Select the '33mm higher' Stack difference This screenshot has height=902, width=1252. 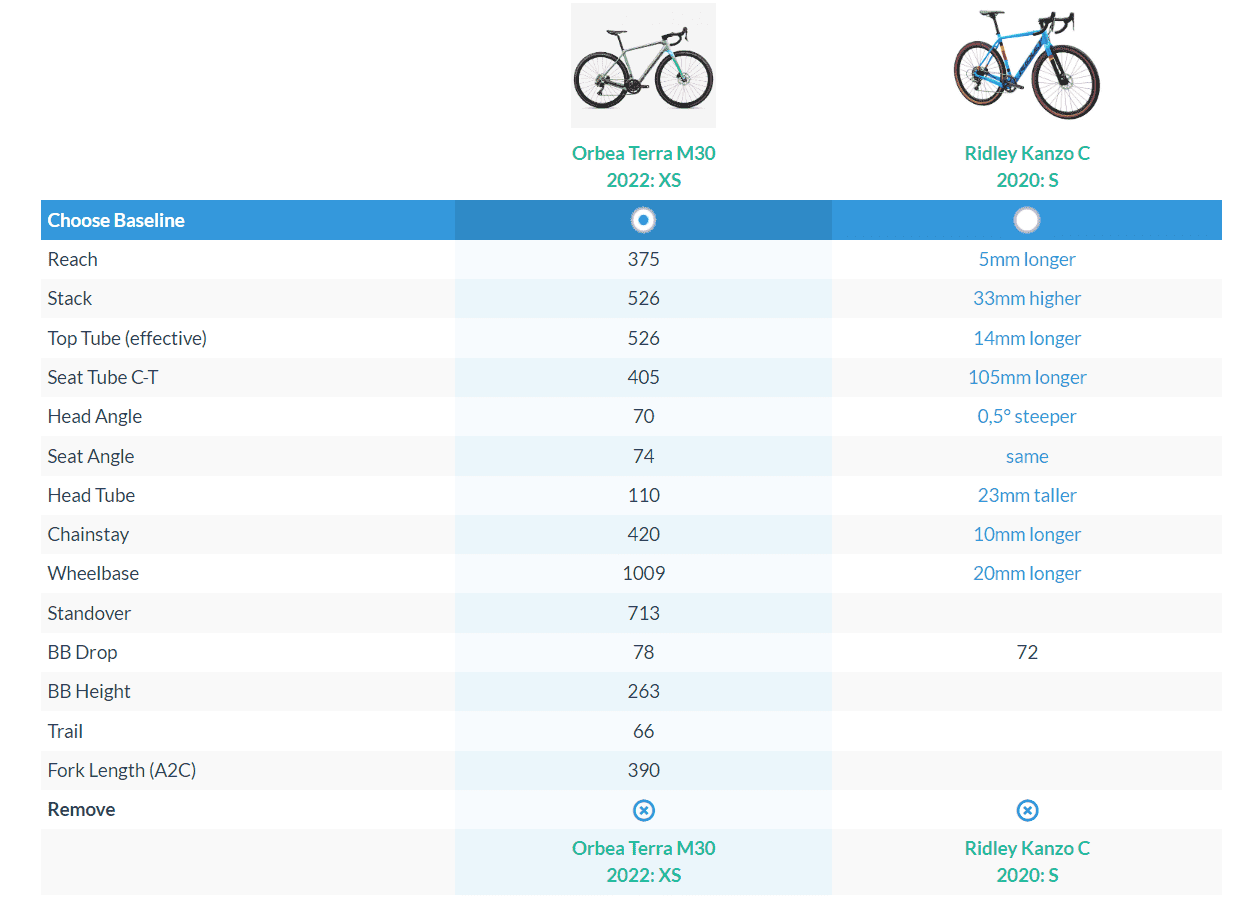pyautogui.click(x=1027, y=298)
